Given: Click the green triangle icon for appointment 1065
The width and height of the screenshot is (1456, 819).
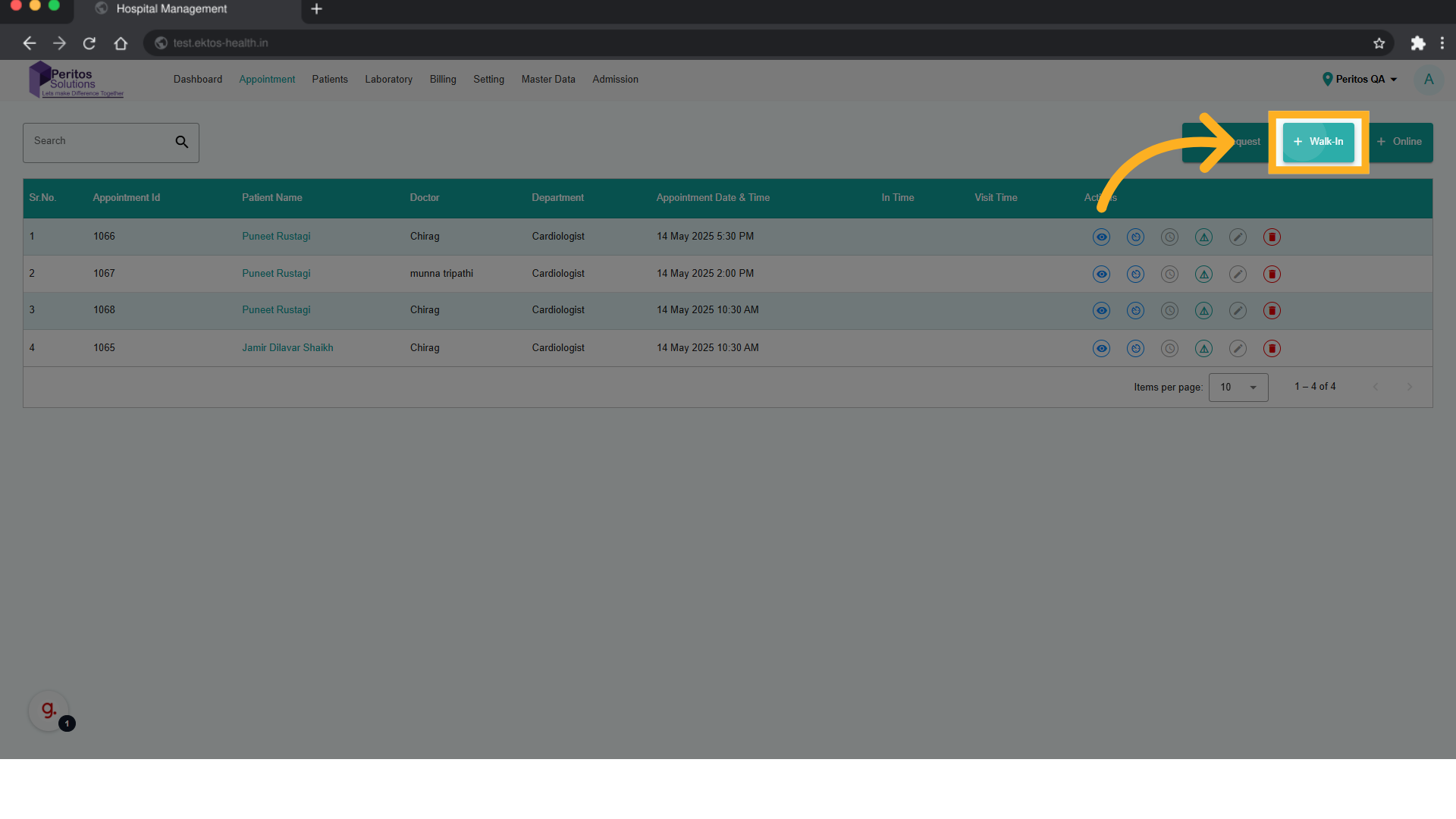Looking at the screenshot, I should (x=1203, y=349).
